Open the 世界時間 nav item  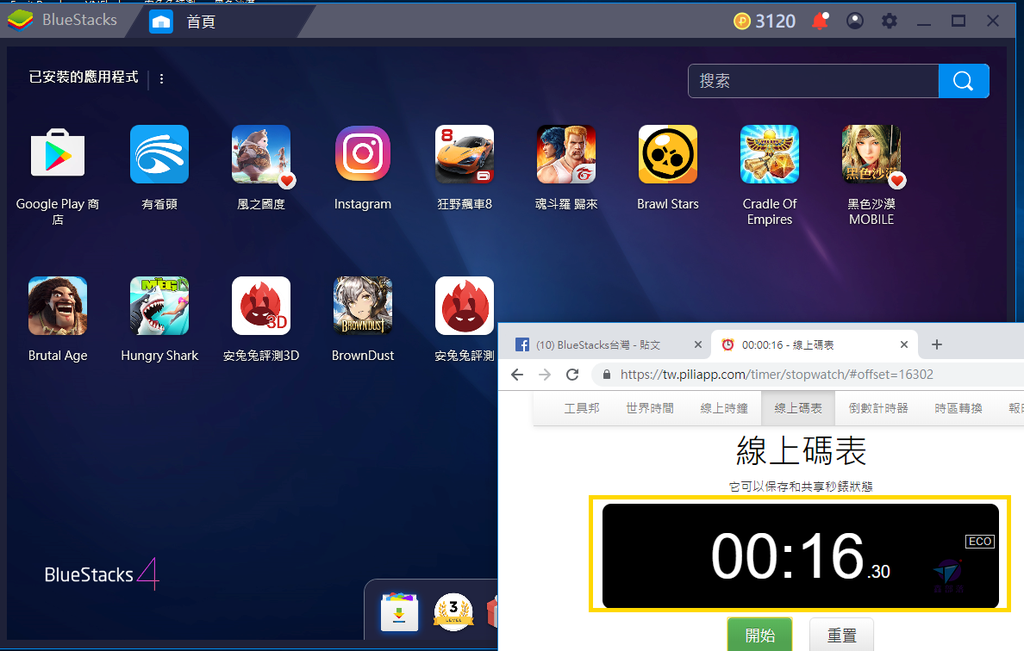pyautogui.click(x=650, y=408)
